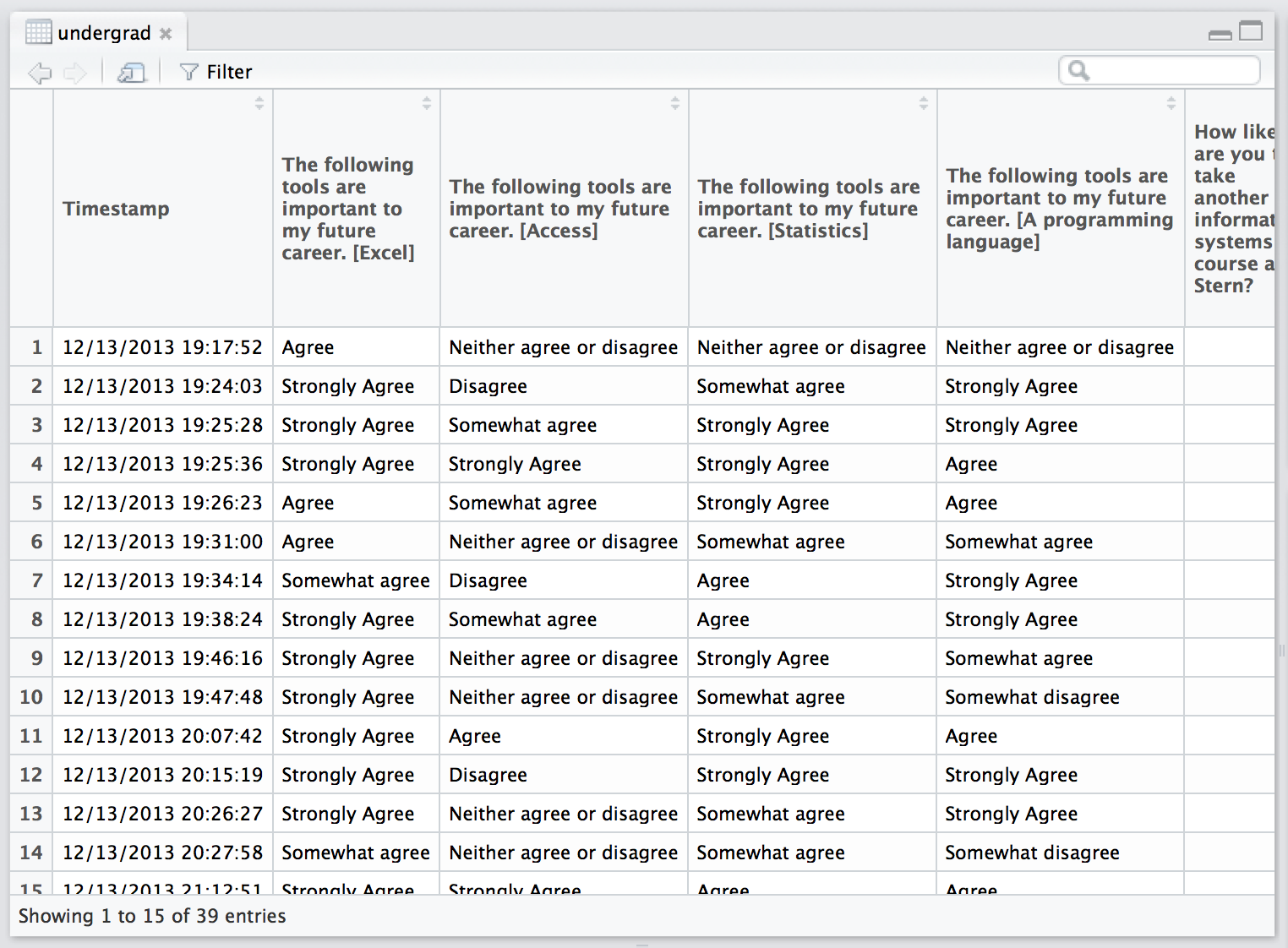Click timestamp 12/13/2013 19:46:16
This screenshot has width=1288, height=948.
(162, 658)
